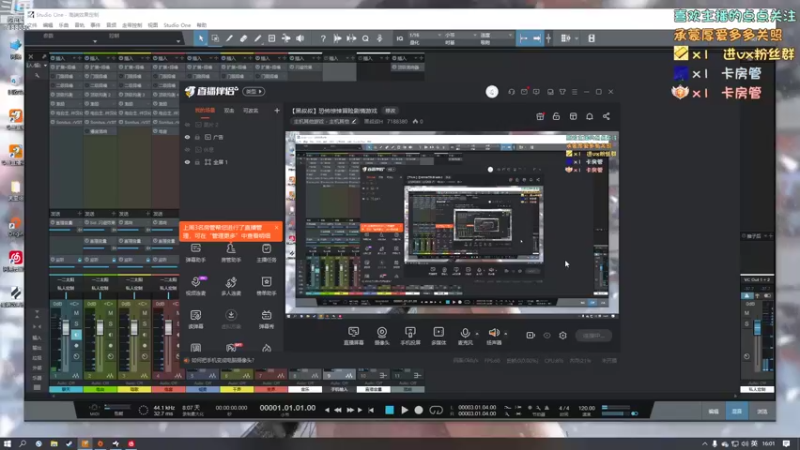Select the Listen speaker tool in Studio One
The width and height of the screenshot is (800, 450).
[300, 38]
